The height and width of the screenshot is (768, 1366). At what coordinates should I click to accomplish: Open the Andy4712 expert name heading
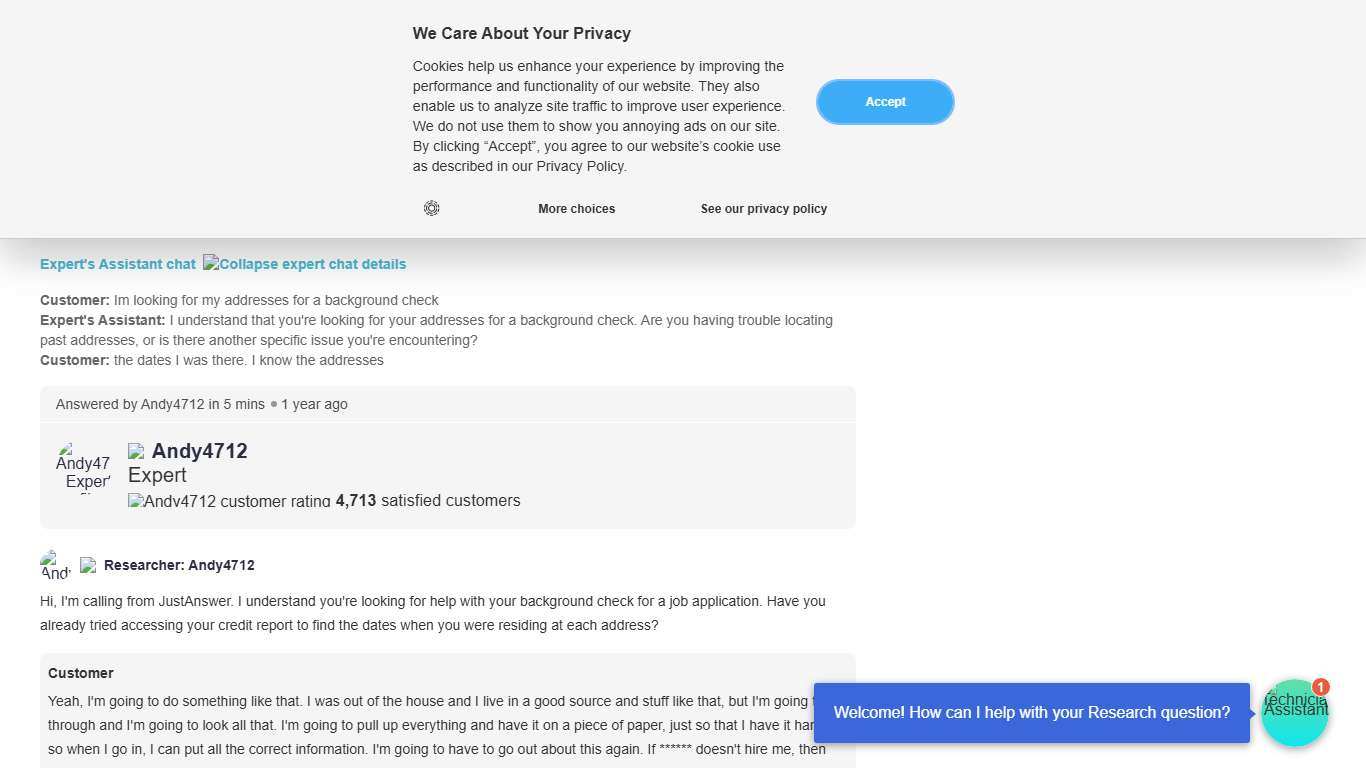point(200,451)
